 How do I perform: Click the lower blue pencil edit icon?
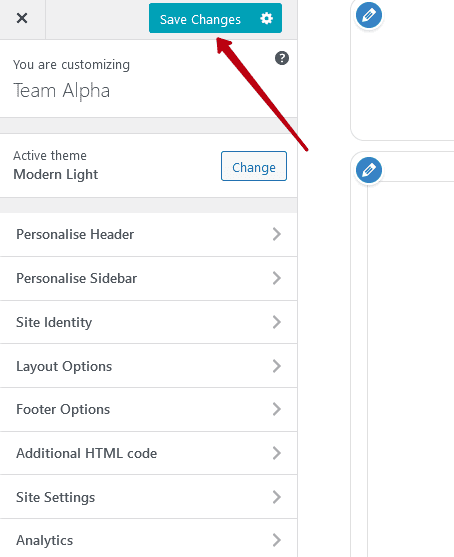[369, 170]
